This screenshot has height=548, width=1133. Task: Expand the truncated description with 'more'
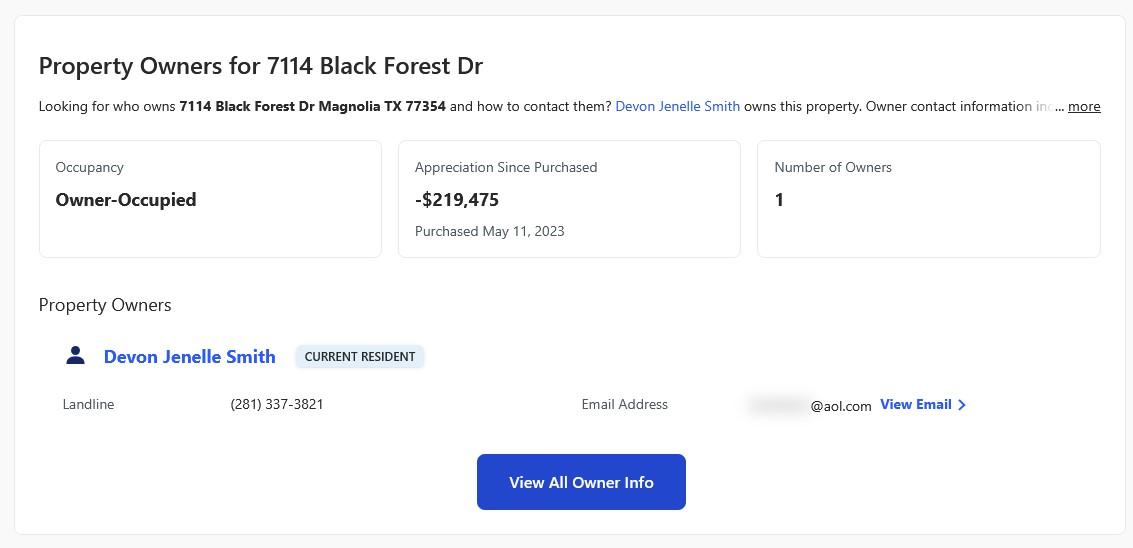(1084, 106)
